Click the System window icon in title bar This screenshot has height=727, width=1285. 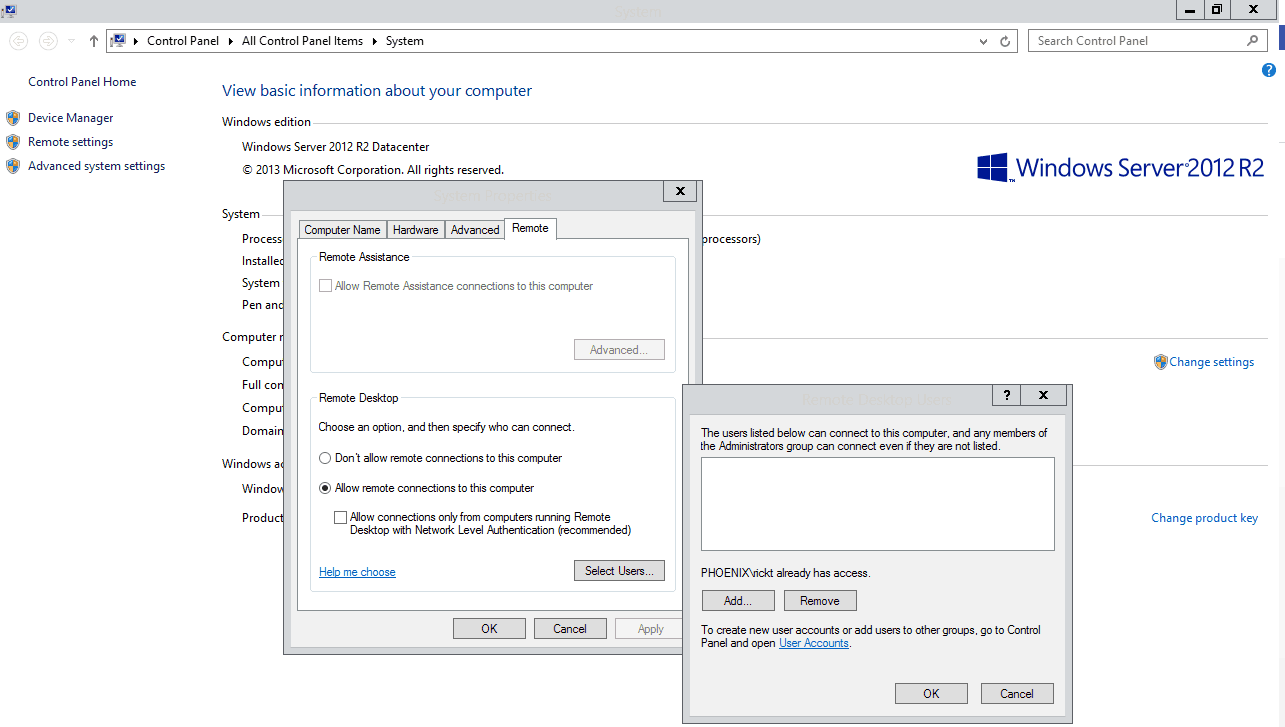pos(9,10)
